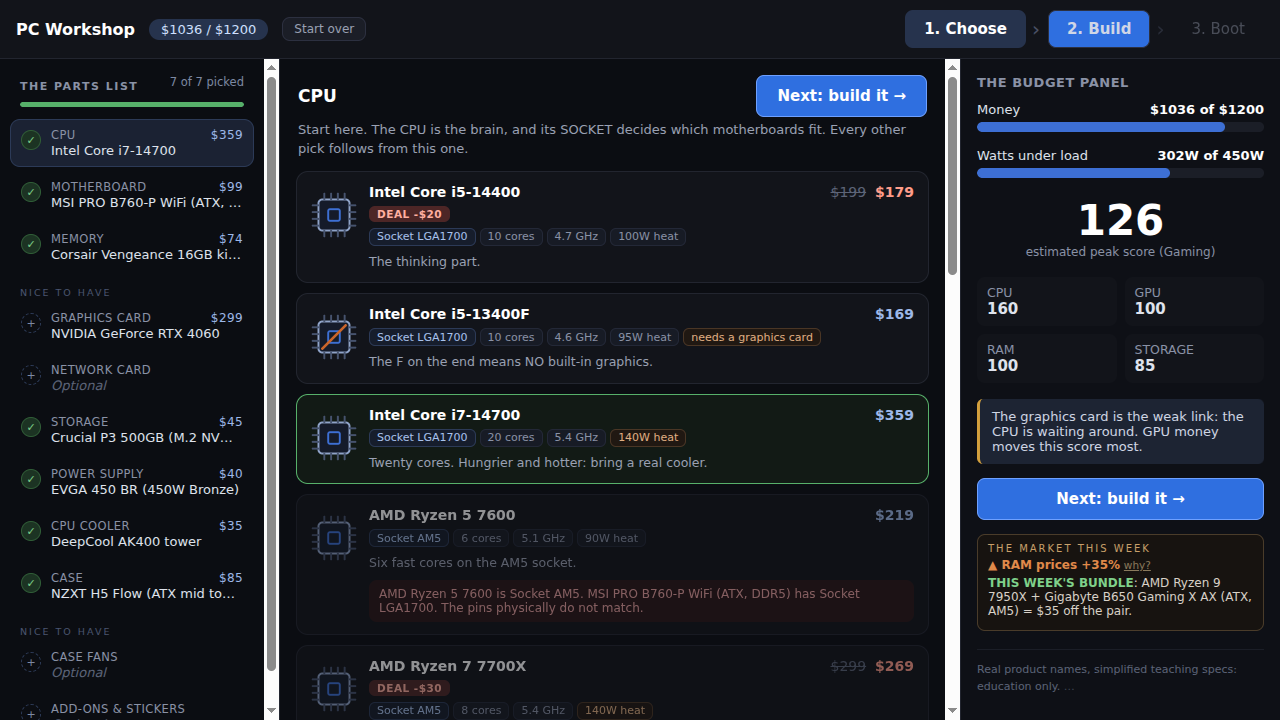Open the Graphics Card RTX 4060 entry
1280x720 pixels.
coord(132,326)
